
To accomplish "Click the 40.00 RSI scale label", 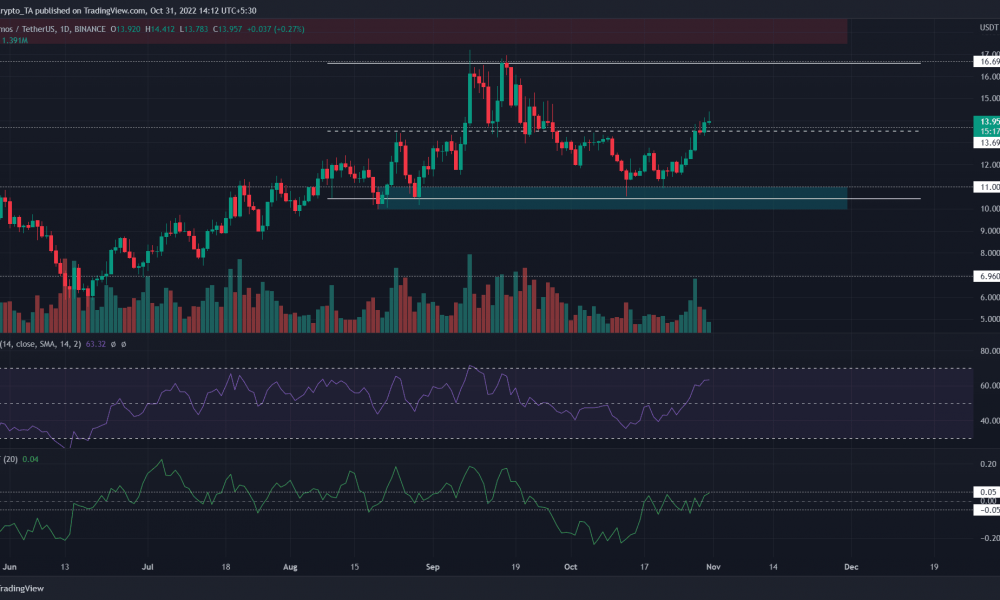I will pyautogui.click(x=990, y=420).
